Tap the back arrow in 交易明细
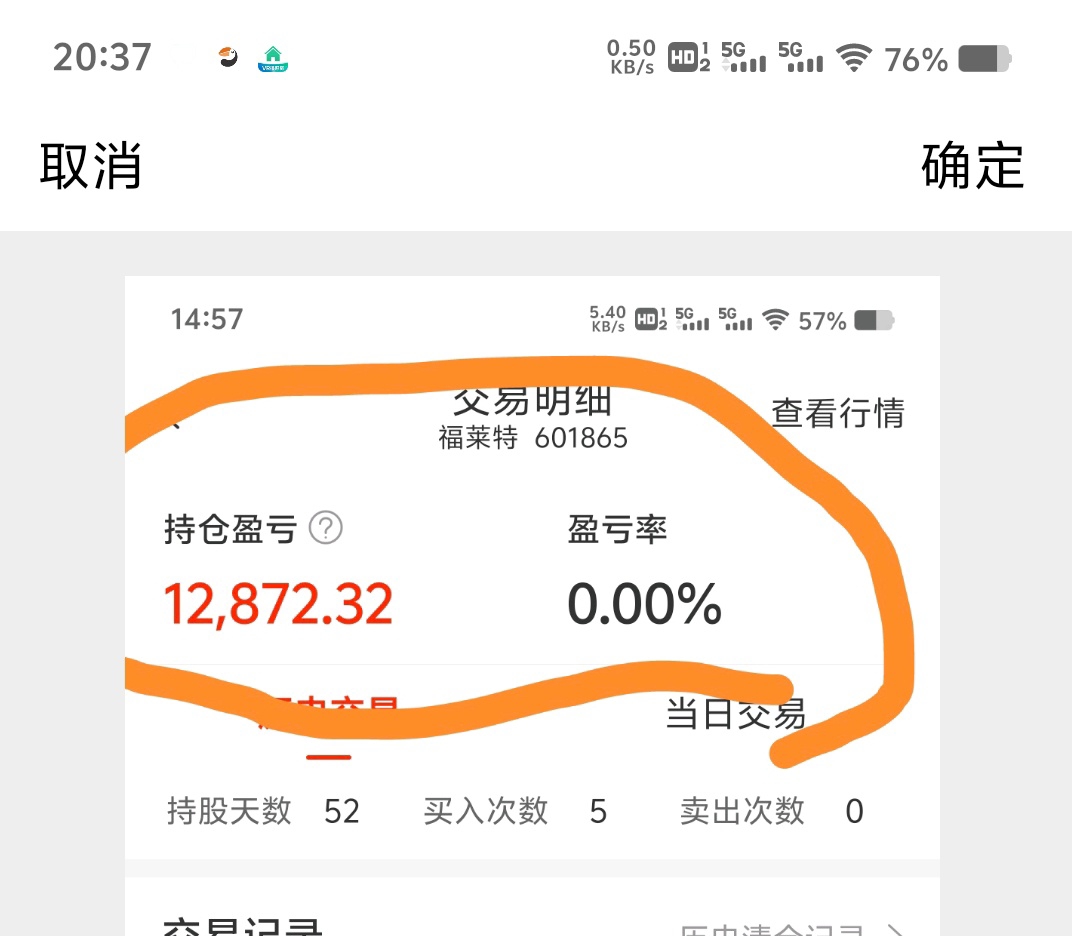Screen dimensions: 1072x936 tap(175, 425)
